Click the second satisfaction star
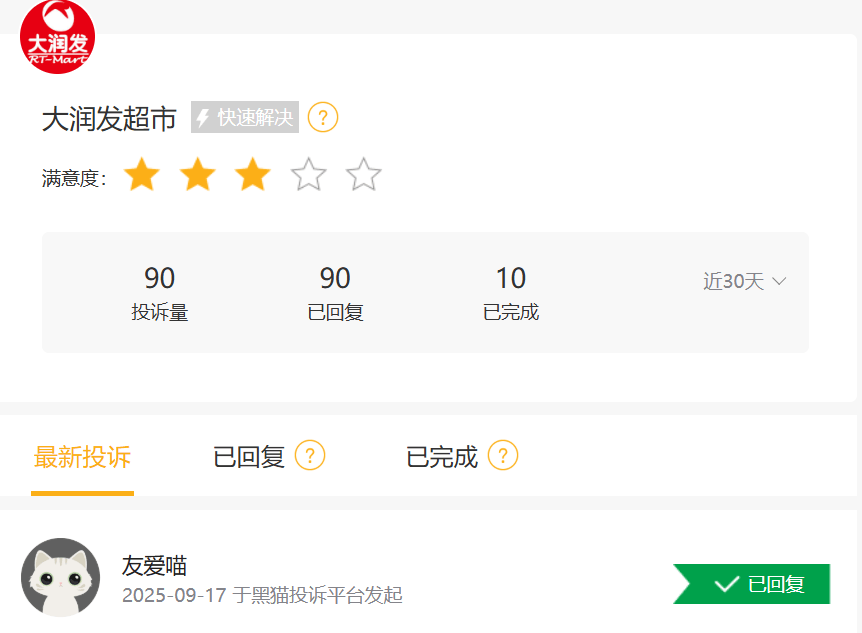Viewport: 862px width, 633px height. tap(198, 175)
